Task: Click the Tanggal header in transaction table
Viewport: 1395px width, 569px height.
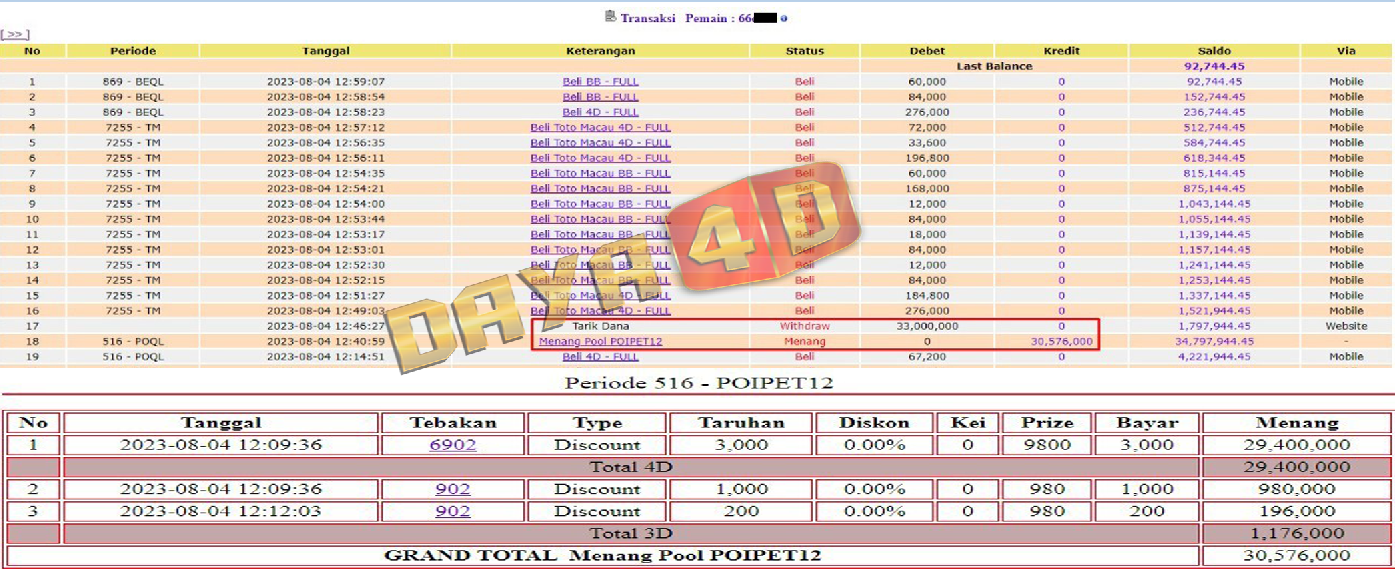Action: [325, 51]
